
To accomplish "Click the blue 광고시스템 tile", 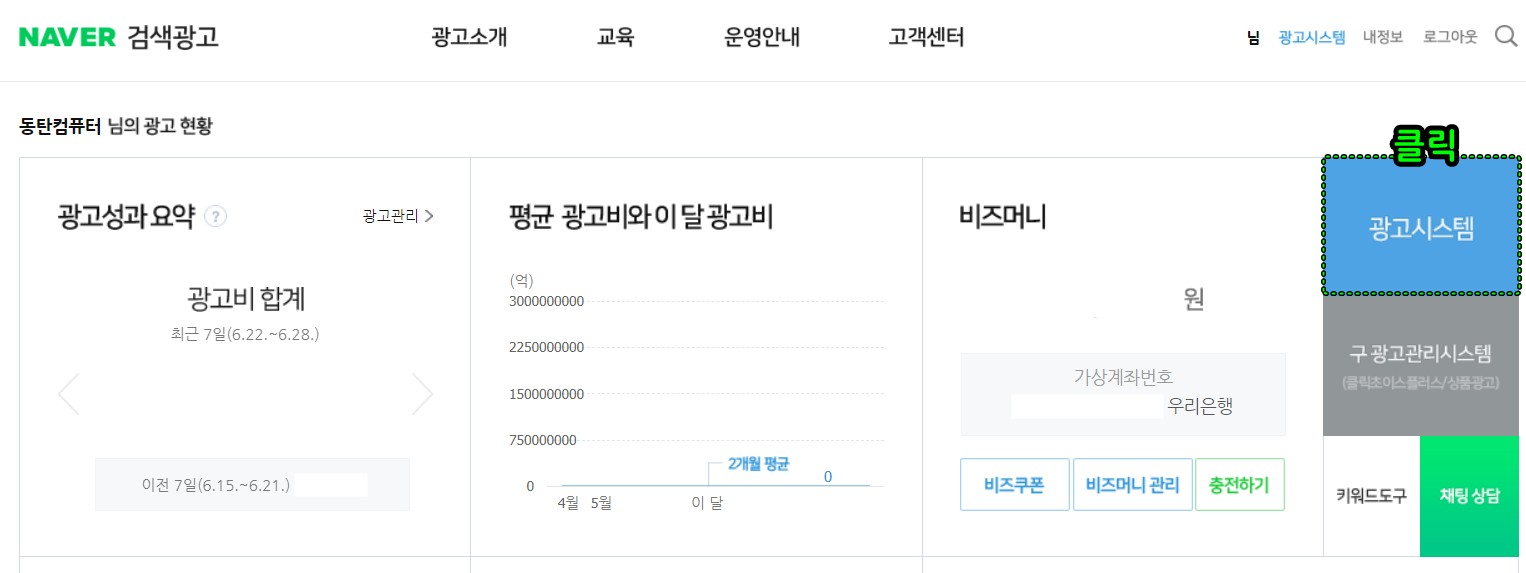I will (1421, 226).
